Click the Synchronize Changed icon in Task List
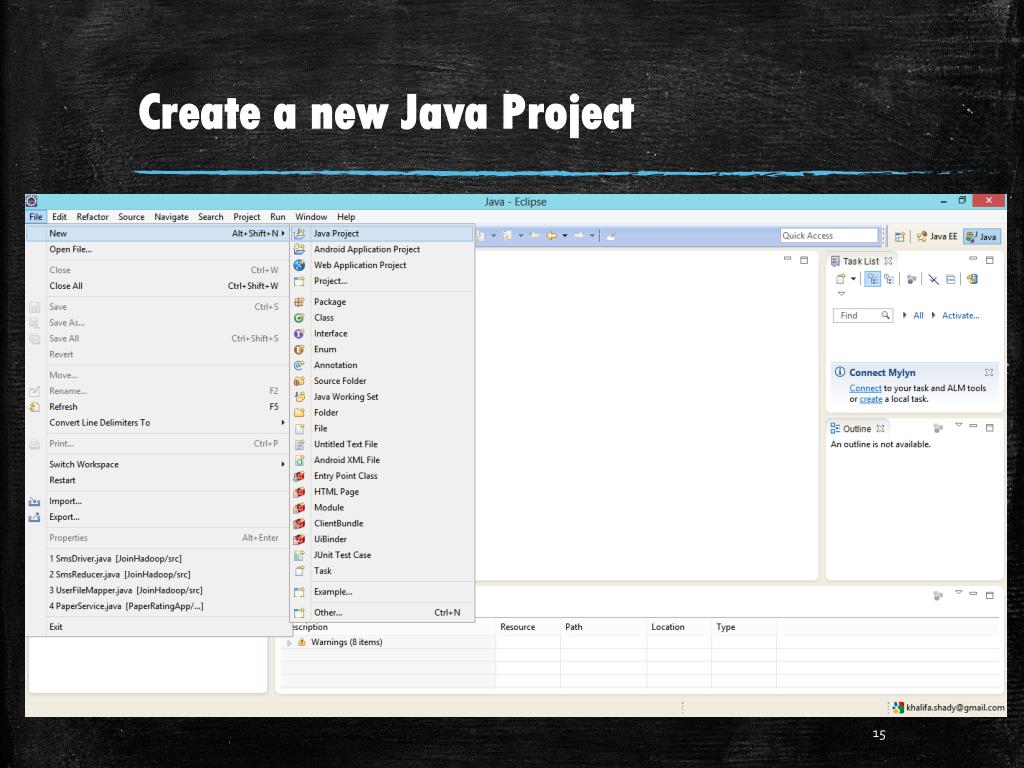Image resolution: width=1024 pixels, height=768 pixels. click(x=911, y=280)
